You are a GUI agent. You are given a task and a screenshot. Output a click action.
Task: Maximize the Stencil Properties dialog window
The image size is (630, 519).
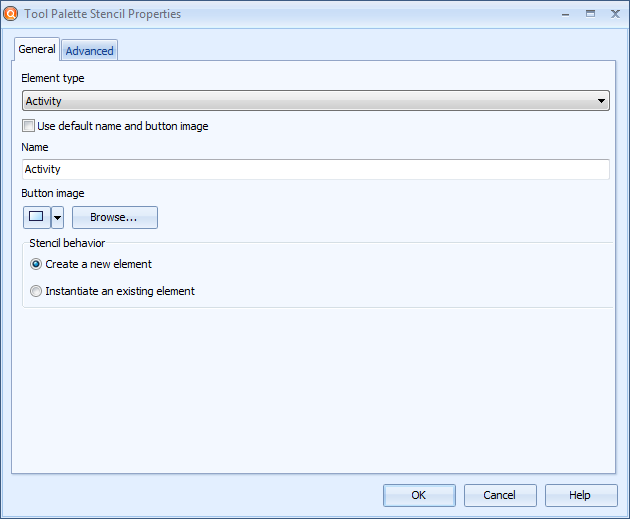coord(590,14)
